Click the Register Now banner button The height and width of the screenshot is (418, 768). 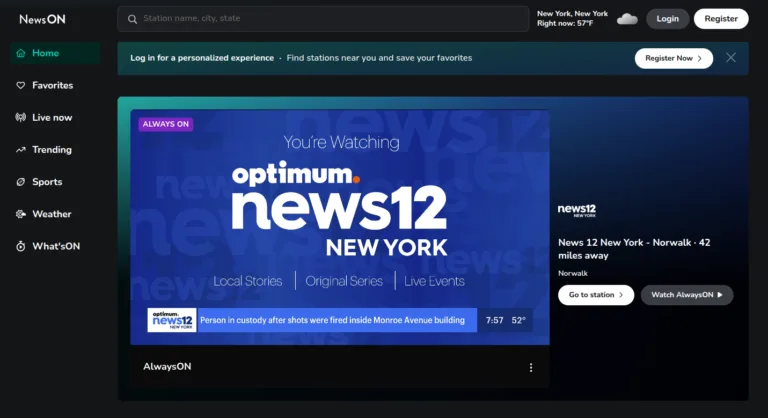(x=674, y=58)
